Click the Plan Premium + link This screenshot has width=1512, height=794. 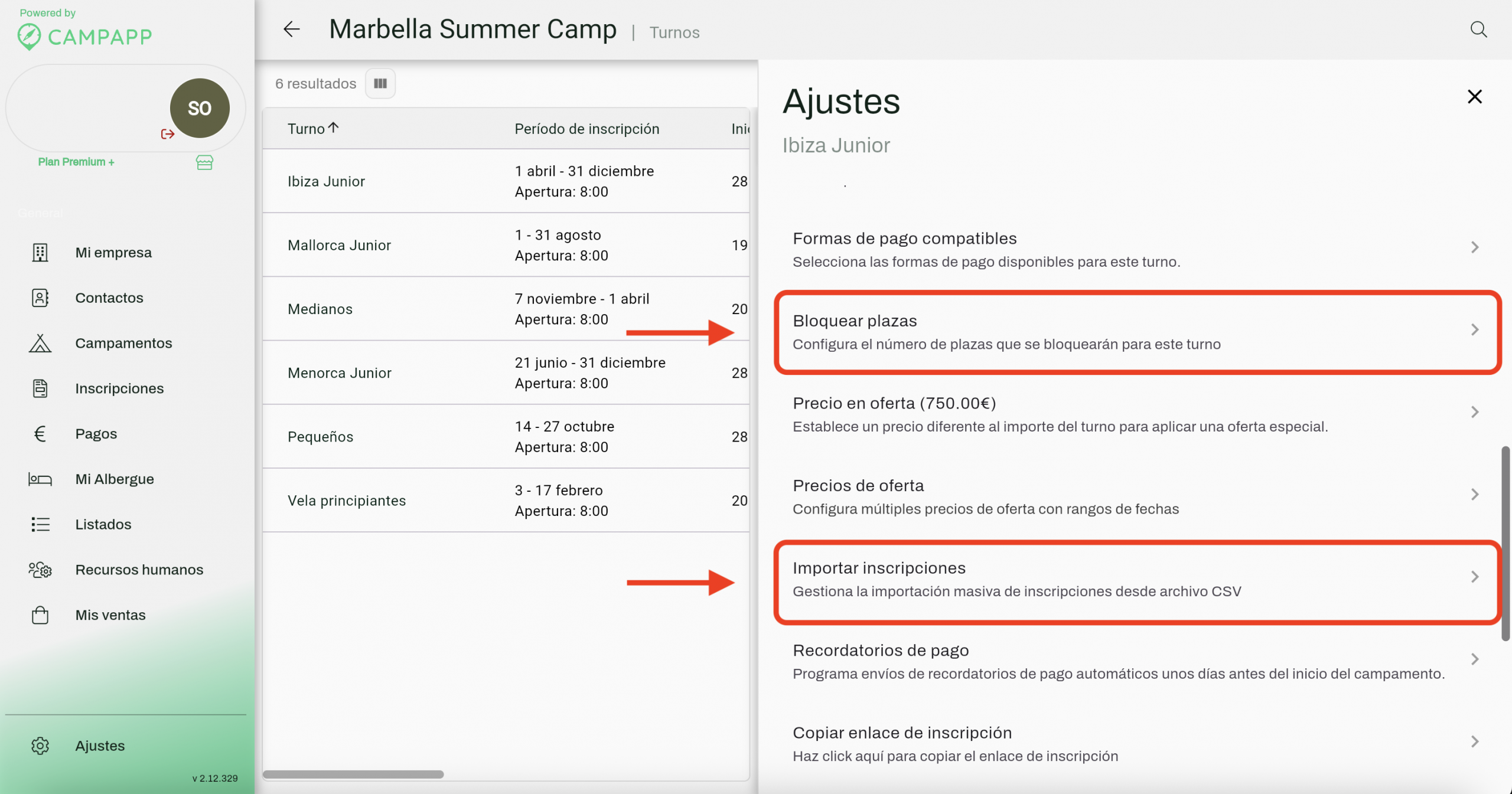76,162
